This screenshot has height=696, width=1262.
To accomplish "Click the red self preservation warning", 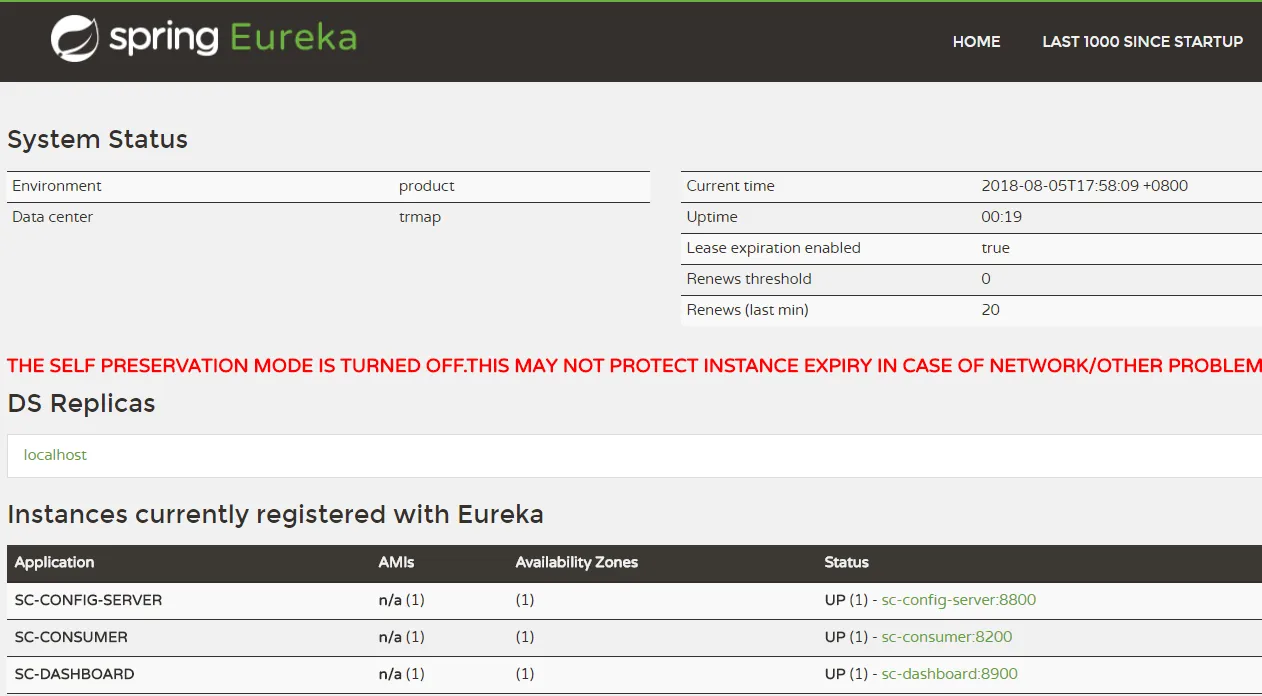I will tap(634, 366).
